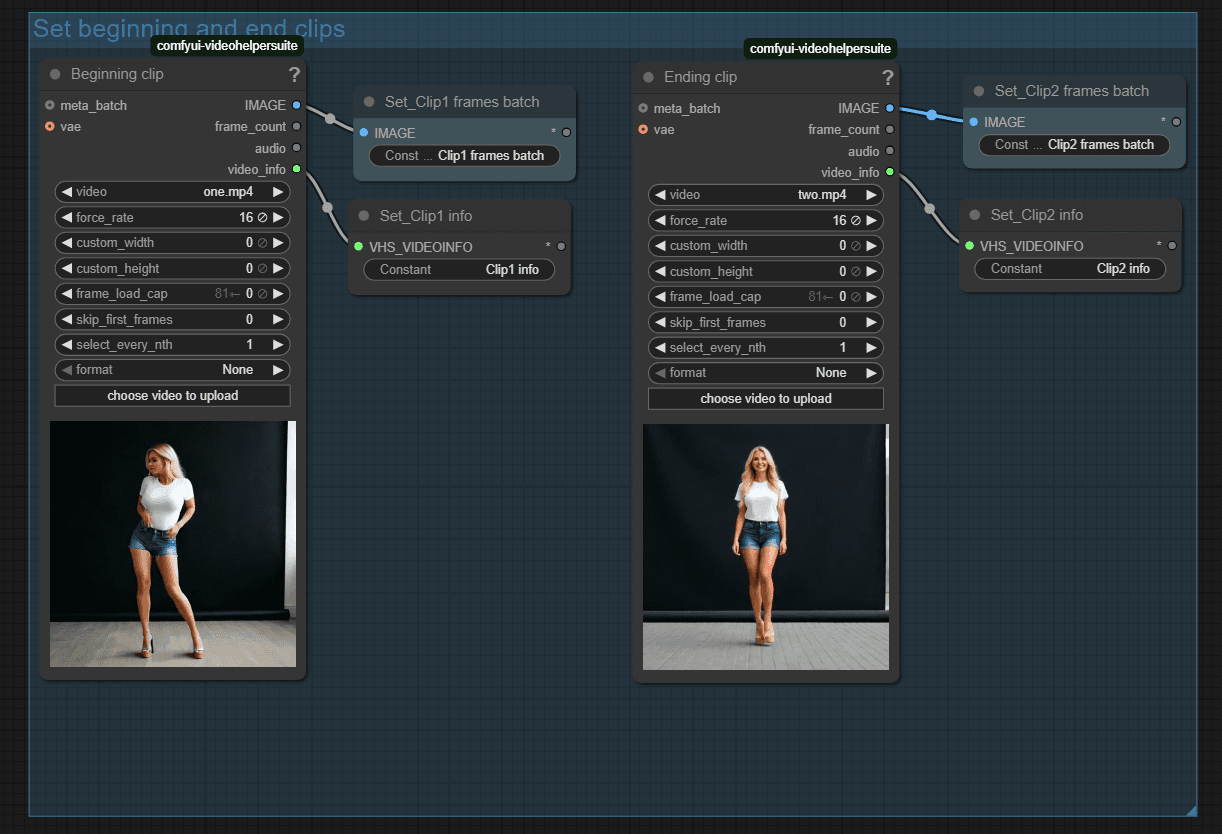Edit the Clip2 frames batch constant field
1222x834 pixels.
coord(1074,145)
